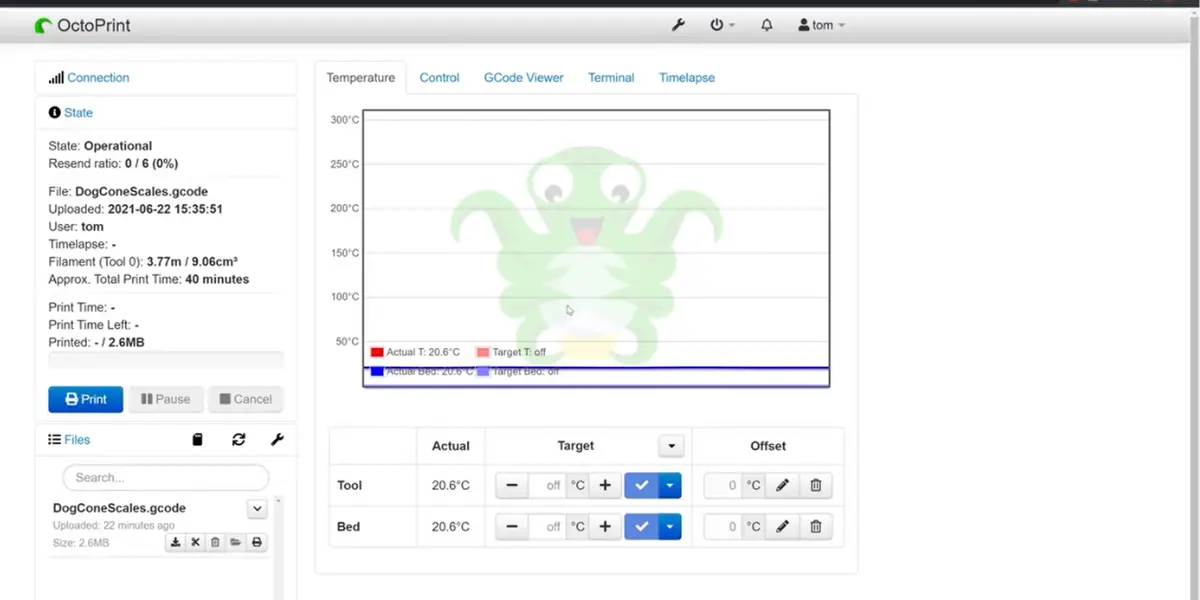The image size is (1200, 600).
Task: Increase Tool target temperature
Action: pyautogui.click(x=605, y=486)
